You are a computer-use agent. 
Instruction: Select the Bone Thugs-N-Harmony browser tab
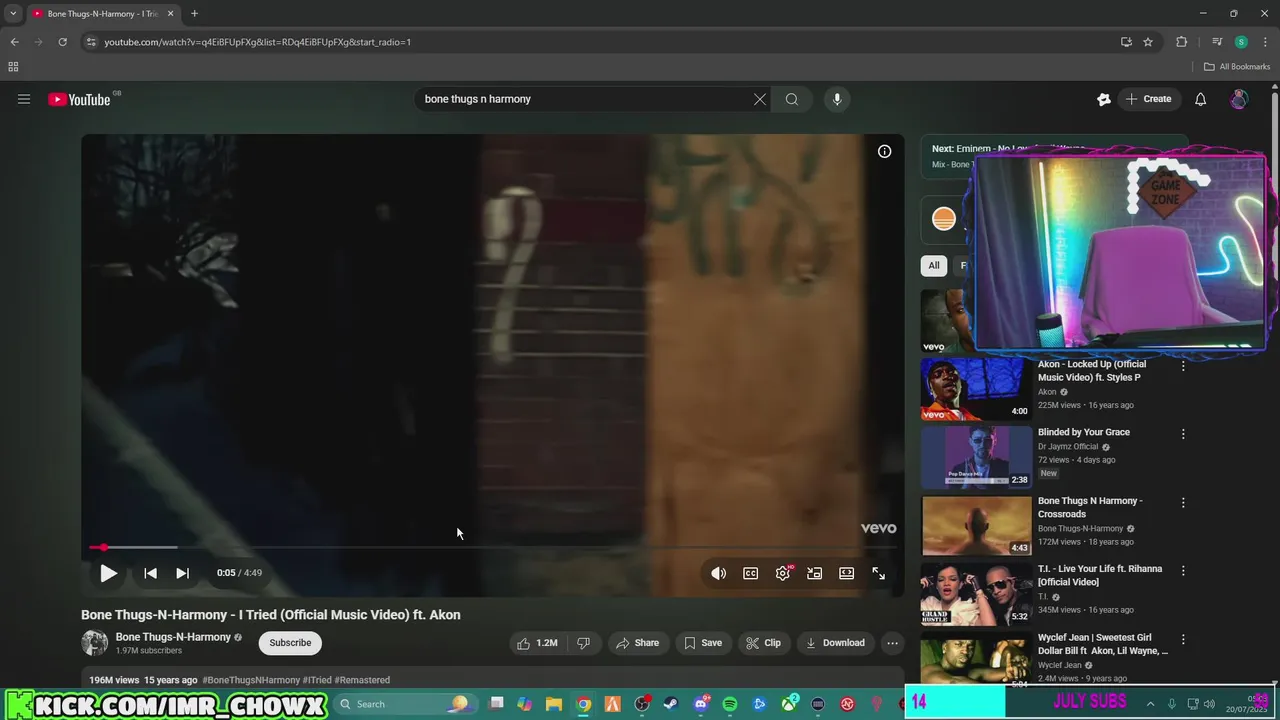pos(103,14)
